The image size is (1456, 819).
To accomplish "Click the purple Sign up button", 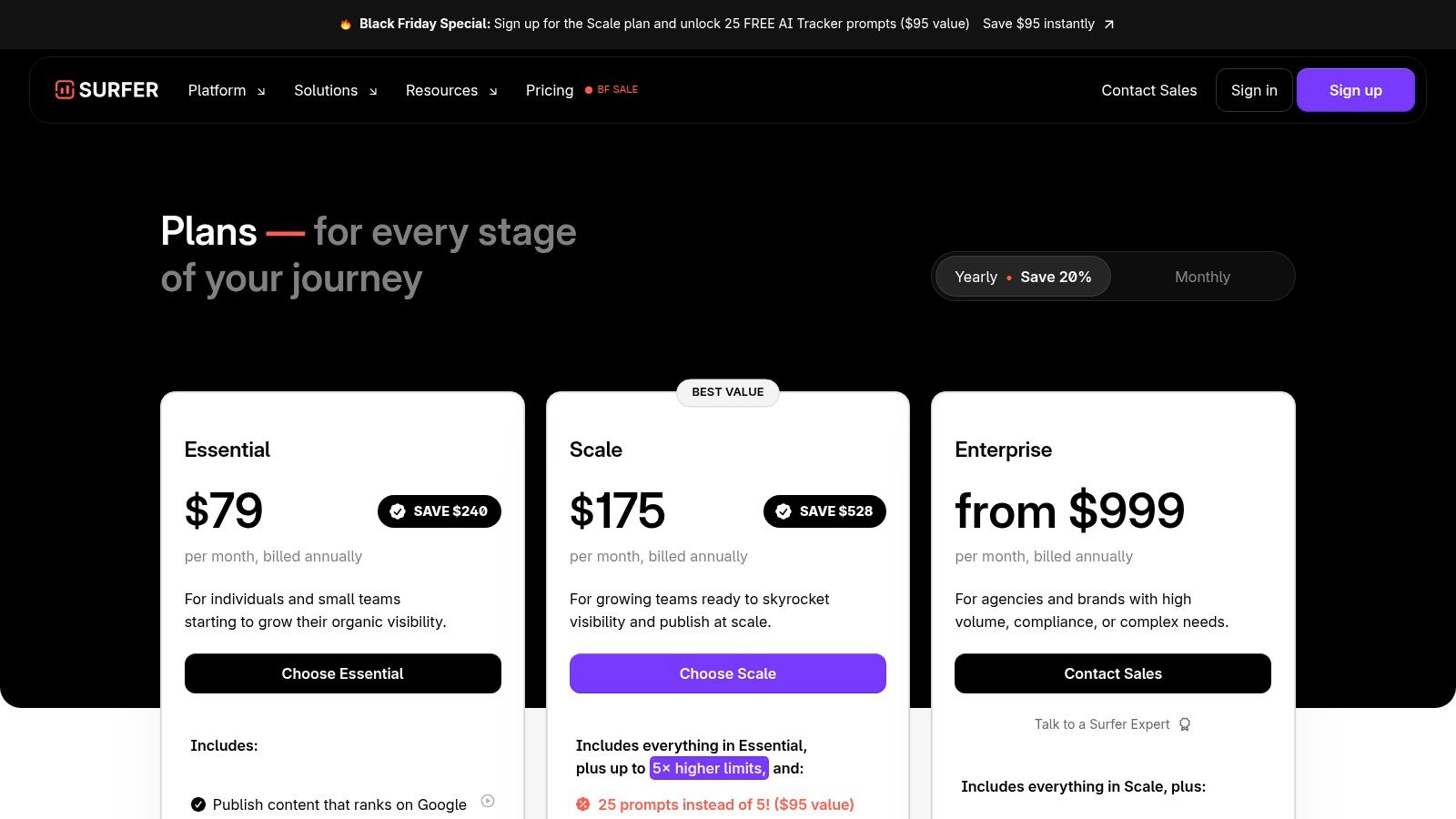I will pos(1355,90).
